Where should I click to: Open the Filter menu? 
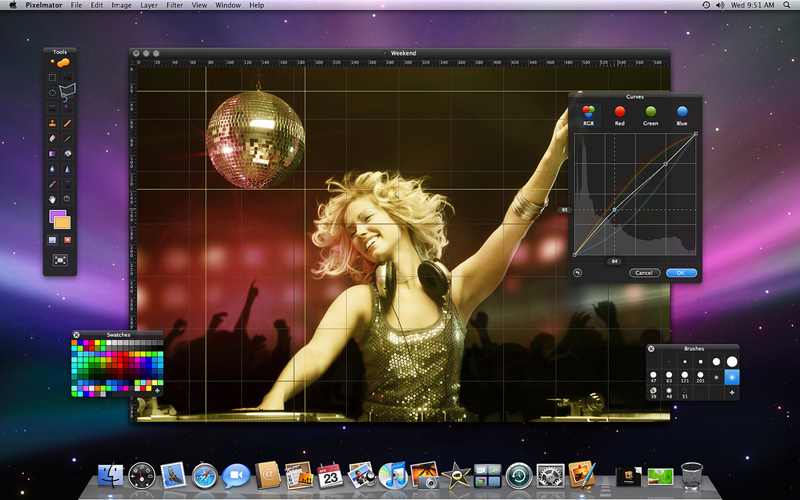point(175,5)
